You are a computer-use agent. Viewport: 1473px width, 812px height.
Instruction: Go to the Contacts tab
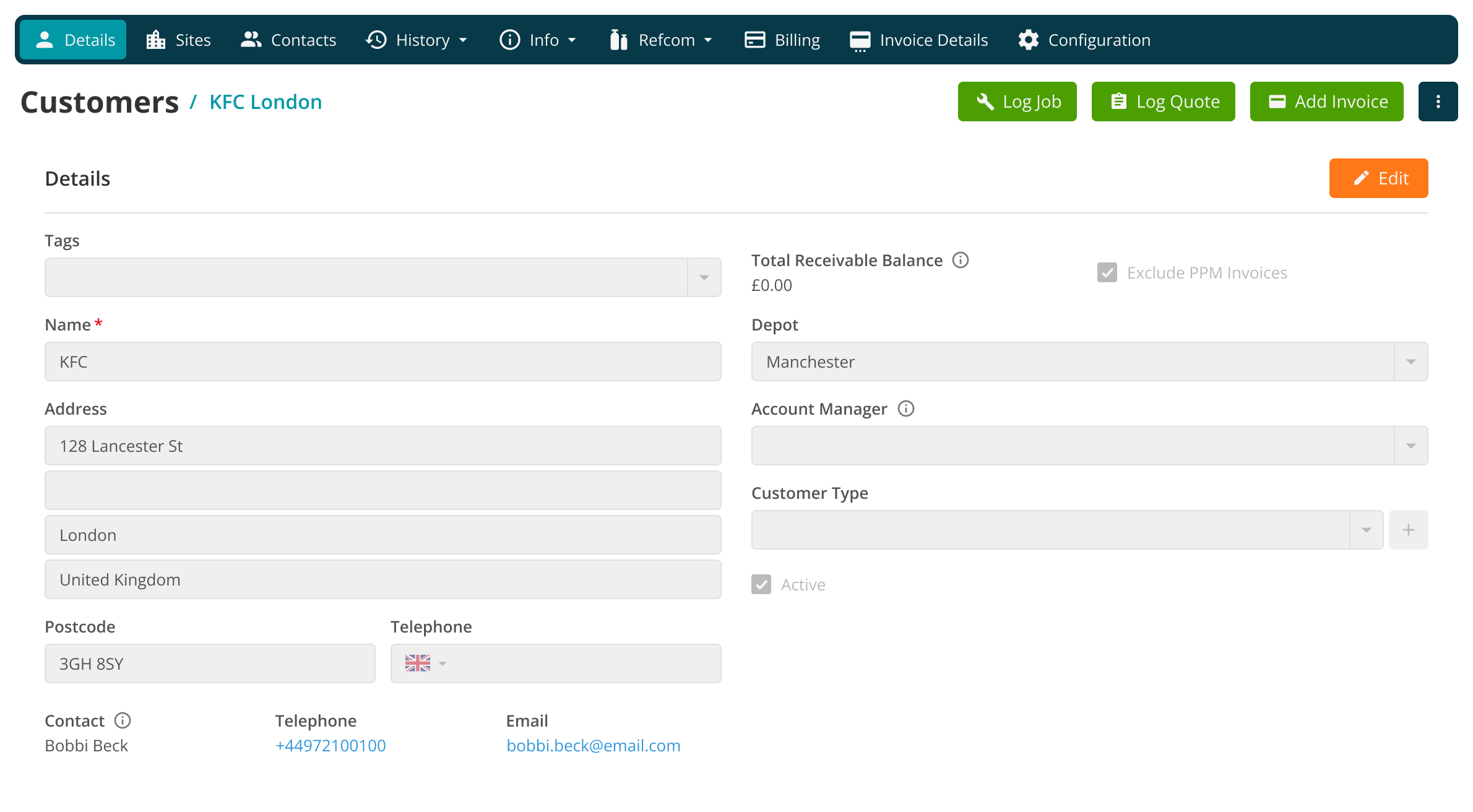(288, 40)
